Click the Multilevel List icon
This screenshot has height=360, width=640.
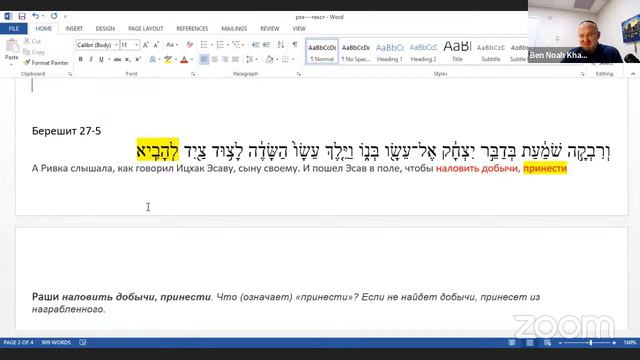236,45
